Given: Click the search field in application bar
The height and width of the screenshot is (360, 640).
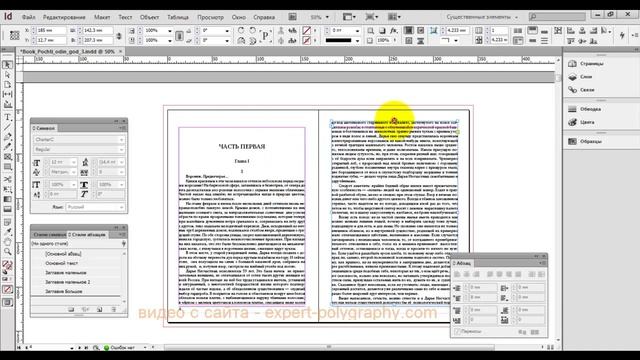Looking at the screenshot, I should coord(557,17).
